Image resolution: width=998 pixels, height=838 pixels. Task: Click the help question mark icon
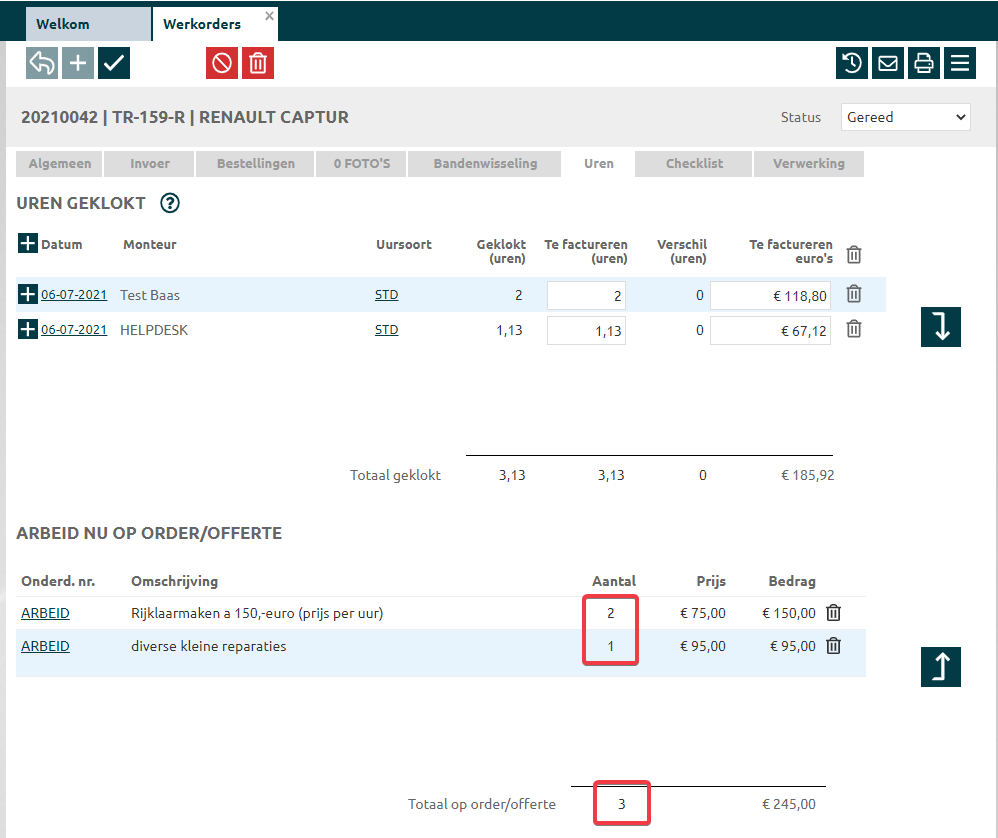point(170,204)
